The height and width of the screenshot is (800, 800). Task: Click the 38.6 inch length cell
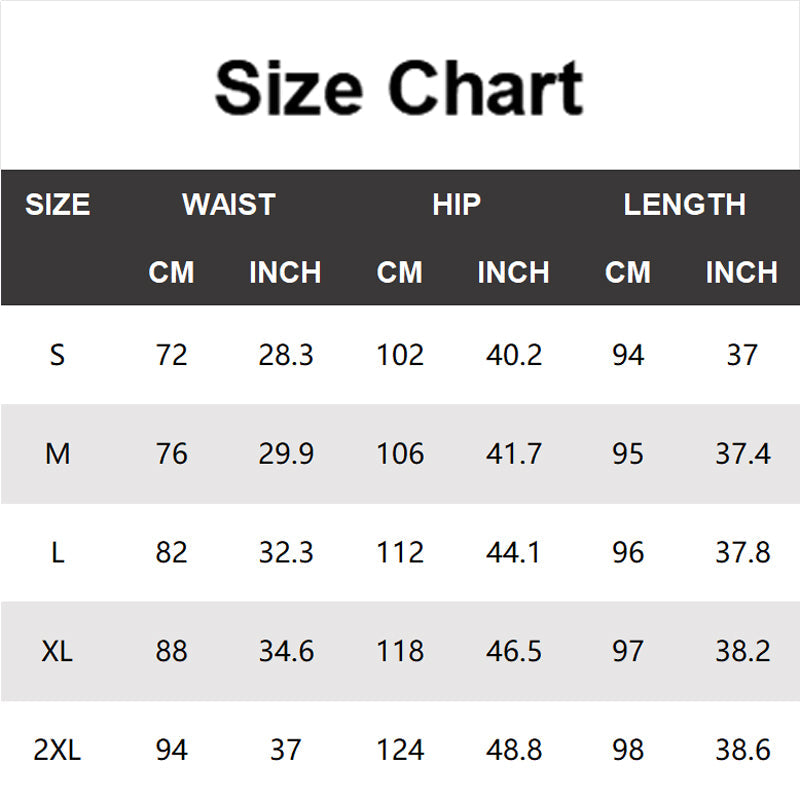pos(742,750)
